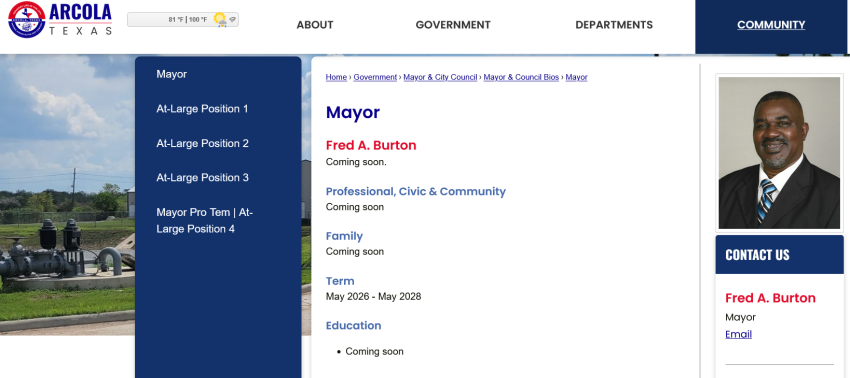Click the Education heading
The width and height of the screenshot is (850, 378).
[353, 326]
